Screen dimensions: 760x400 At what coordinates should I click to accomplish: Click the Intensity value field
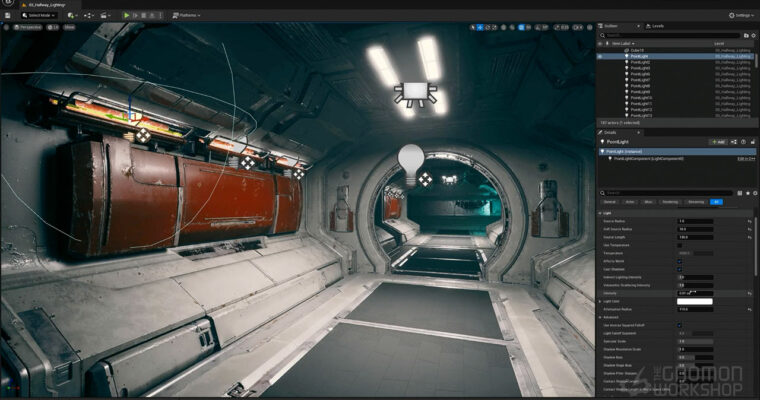[x=695, y=293]
